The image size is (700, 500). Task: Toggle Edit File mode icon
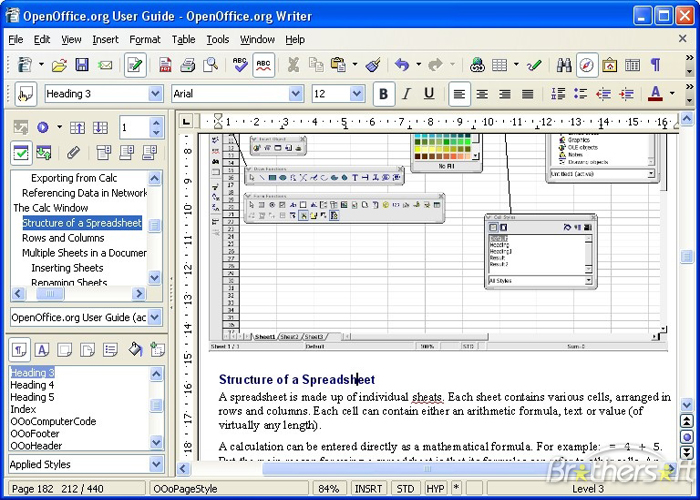(x=135, y=66)
